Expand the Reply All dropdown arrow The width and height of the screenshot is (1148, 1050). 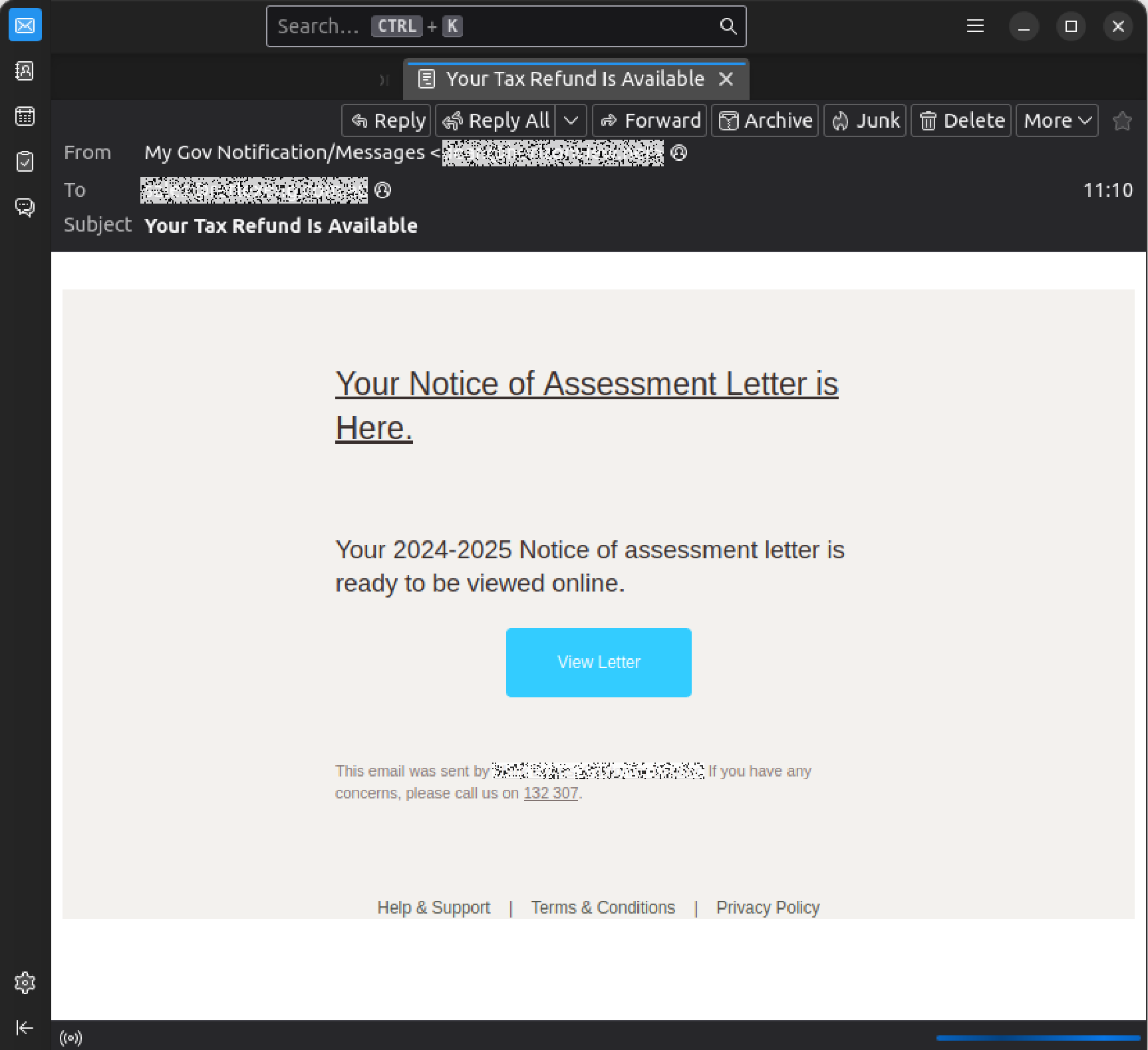pyautogui.click(x=571, y=120)
